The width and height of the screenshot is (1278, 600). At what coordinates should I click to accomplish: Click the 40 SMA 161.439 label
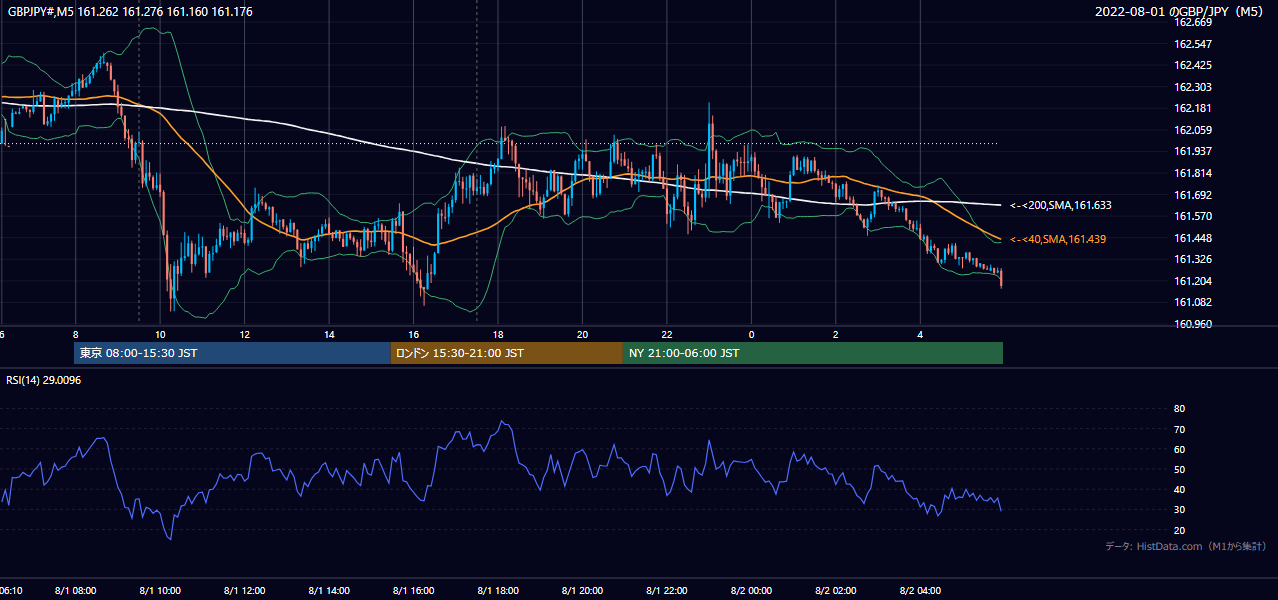coord(1057,240)
